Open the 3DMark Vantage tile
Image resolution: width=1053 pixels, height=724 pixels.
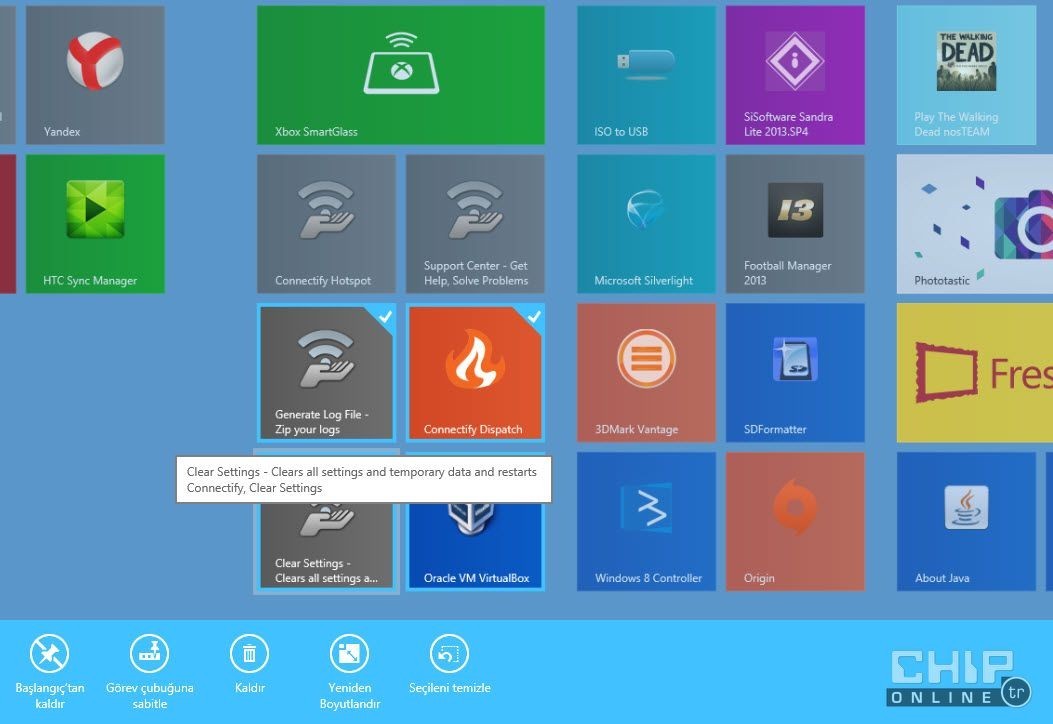pos(646,373)
